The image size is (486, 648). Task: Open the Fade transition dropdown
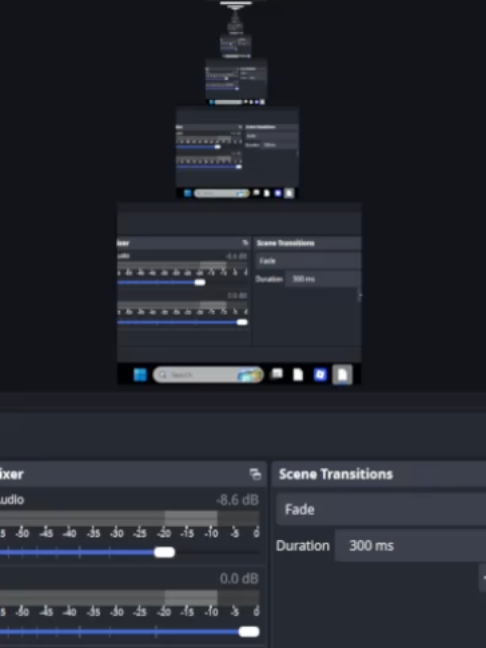click(x=381, y=509)
